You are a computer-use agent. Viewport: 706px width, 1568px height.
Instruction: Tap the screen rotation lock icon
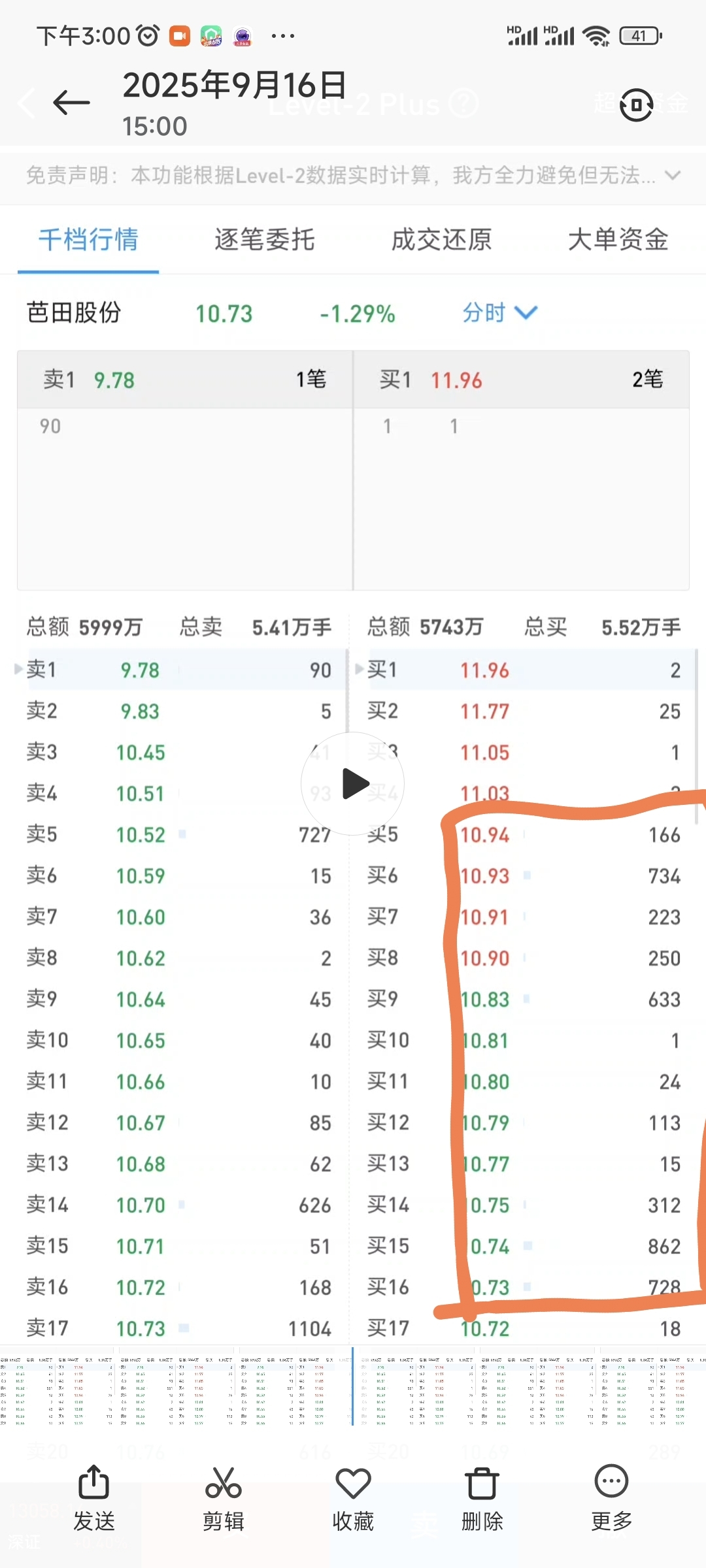[636, 105]
